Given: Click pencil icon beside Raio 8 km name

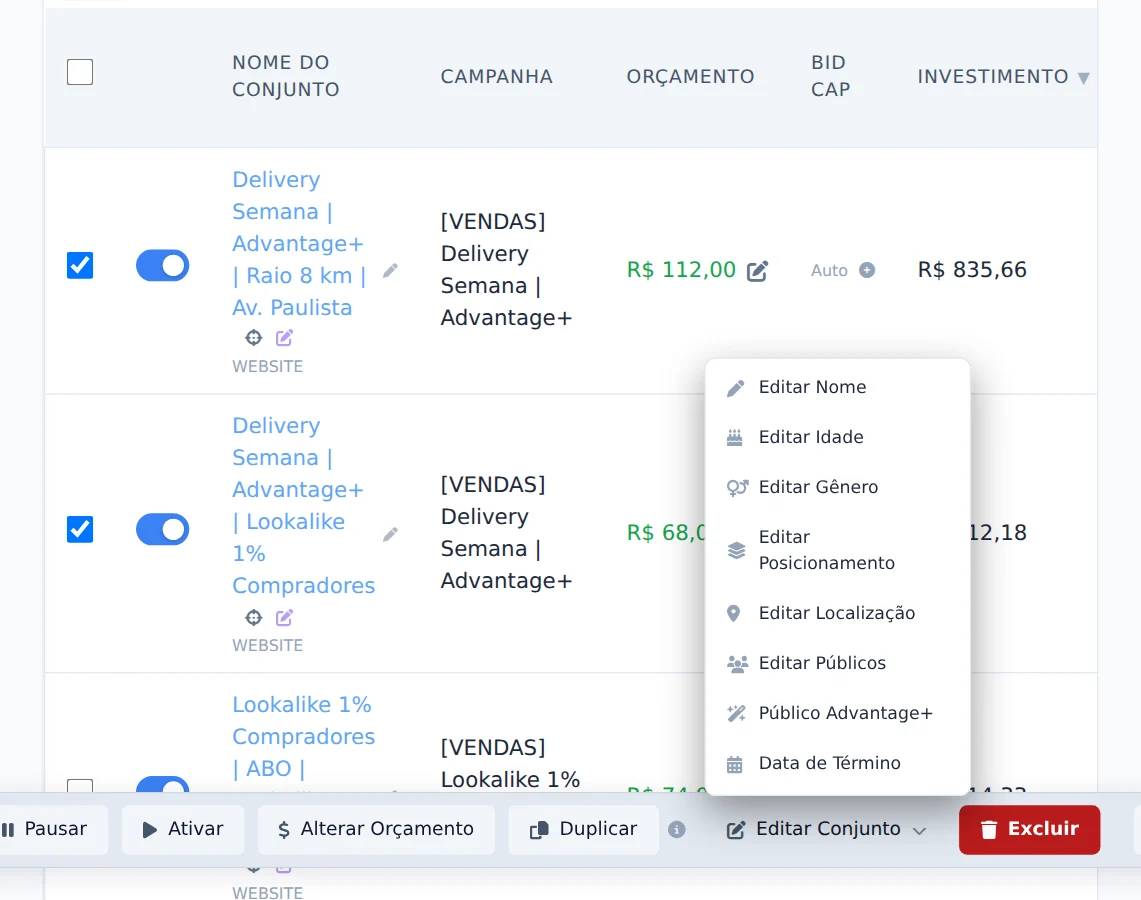Looking at the screenshot, I should coord(391,271).
